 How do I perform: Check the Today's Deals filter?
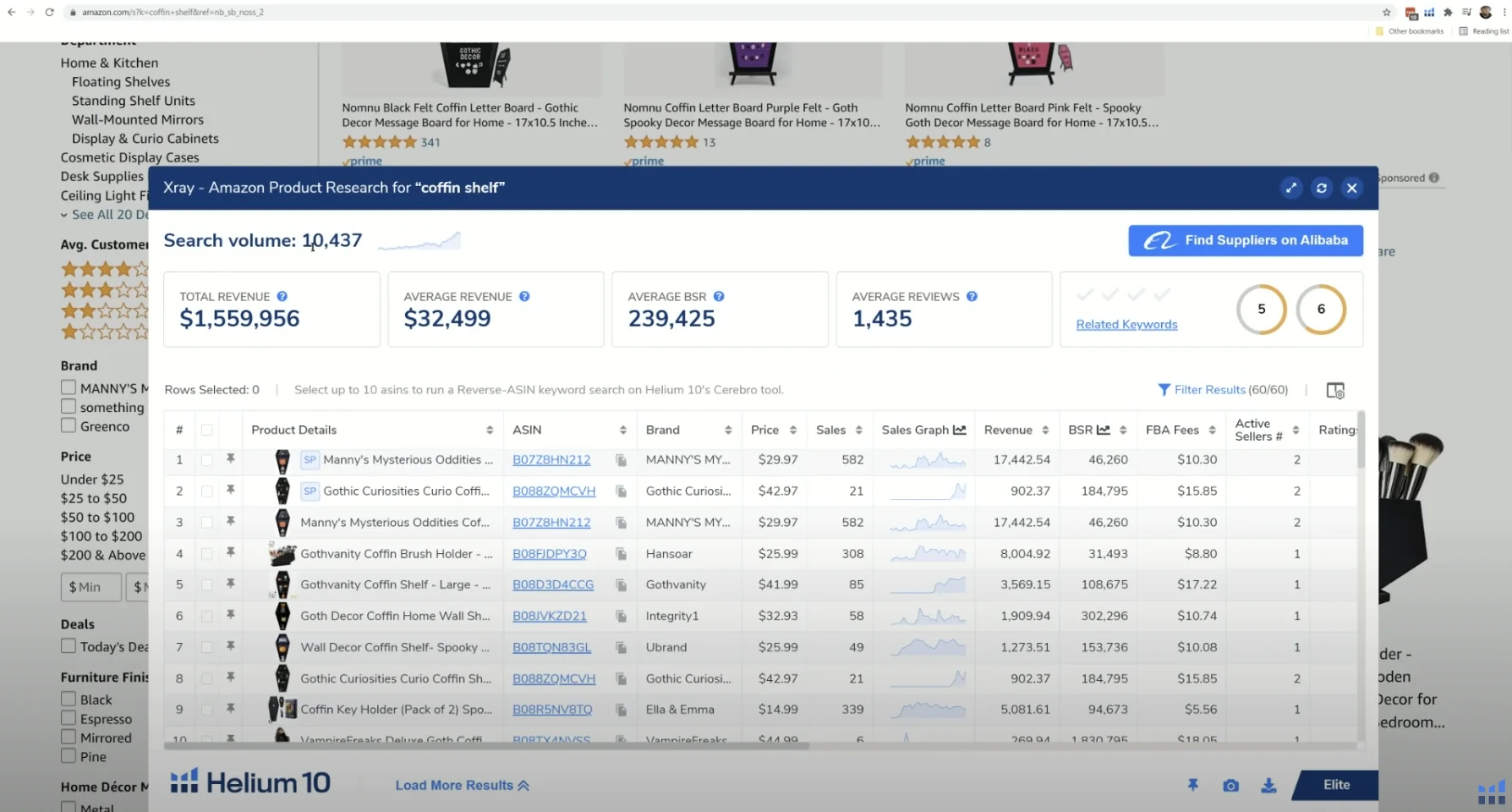68,645
